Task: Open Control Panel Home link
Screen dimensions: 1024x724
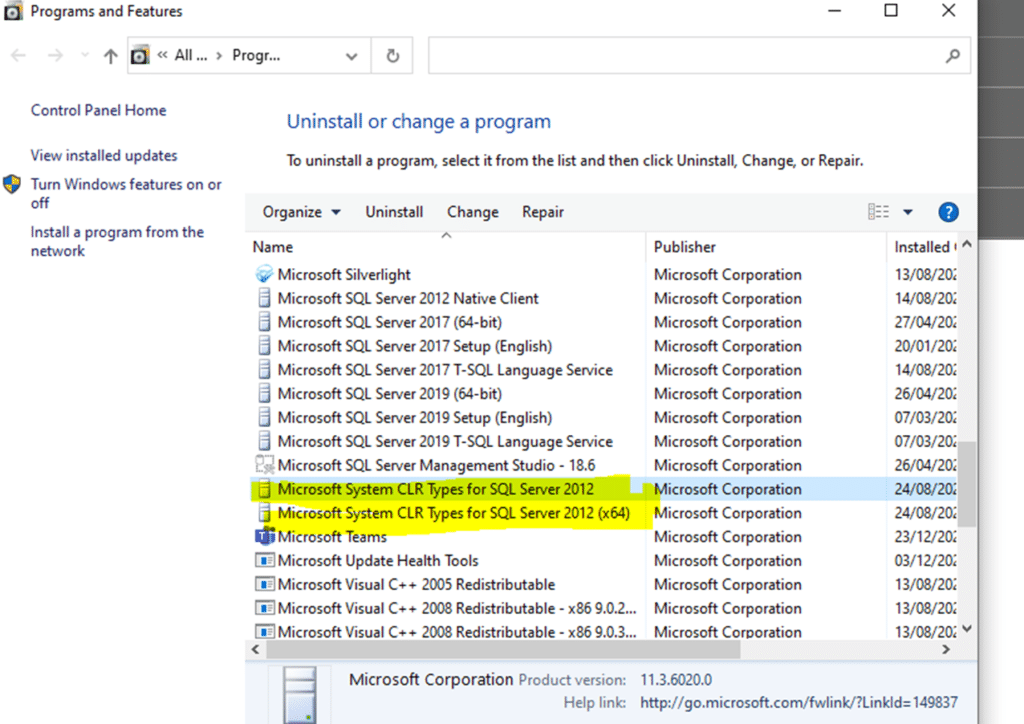Action: coord(99,110)
